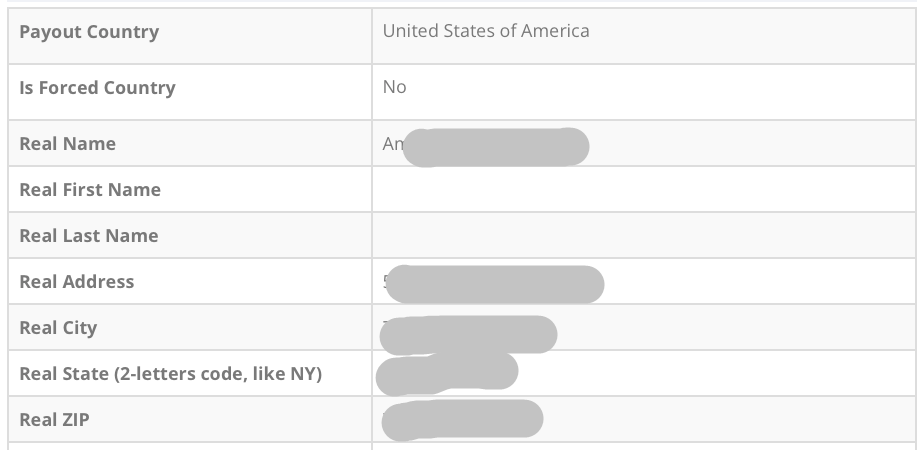This screenshot has height=450, width=918.
Task: Click the Real Last Name label
Action: 89,236
